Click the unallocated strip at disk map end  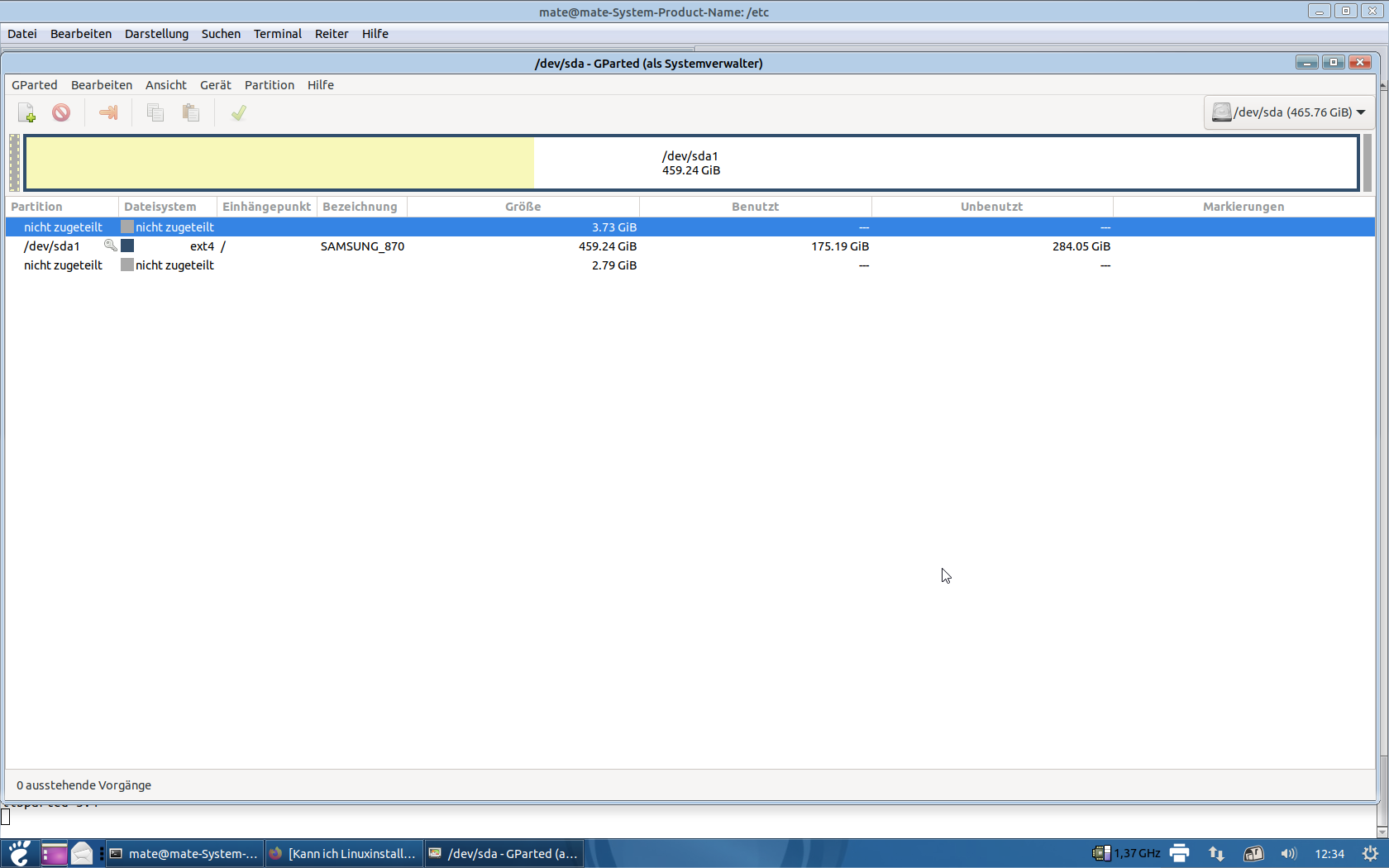(x=1368, y=163)
